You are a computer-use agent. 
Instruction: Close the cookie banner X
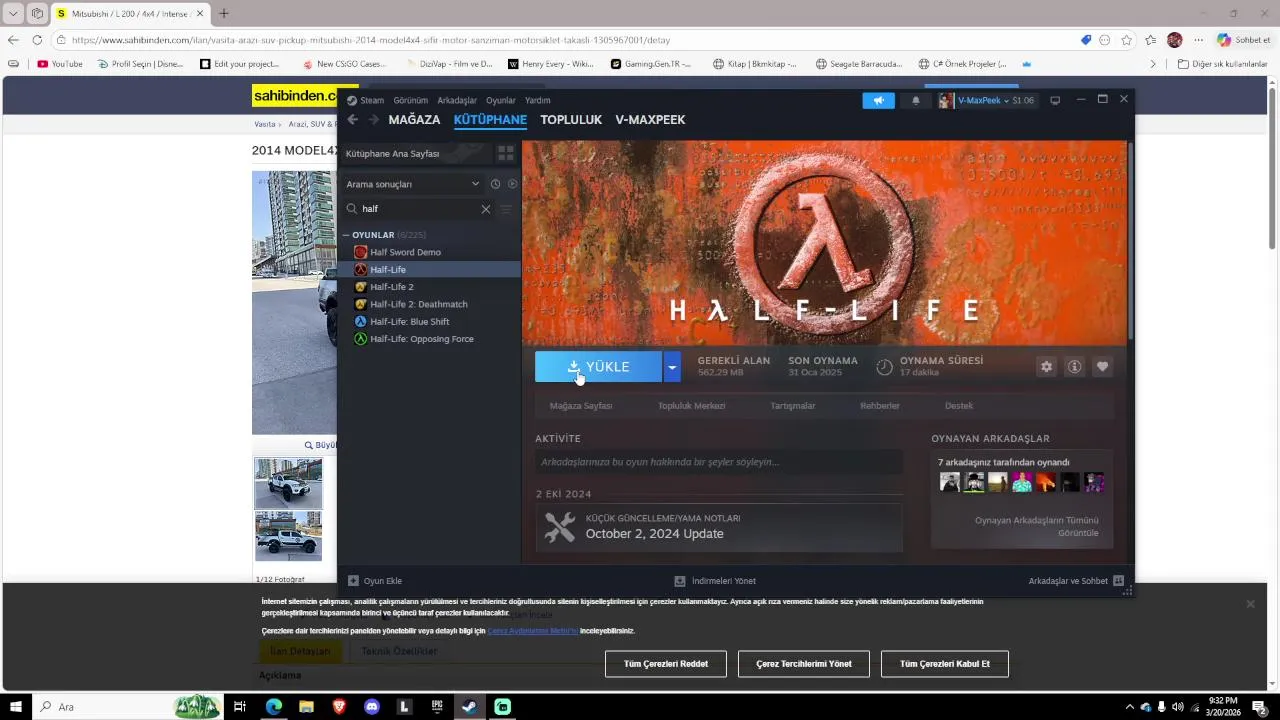(x=1250, y=604)
